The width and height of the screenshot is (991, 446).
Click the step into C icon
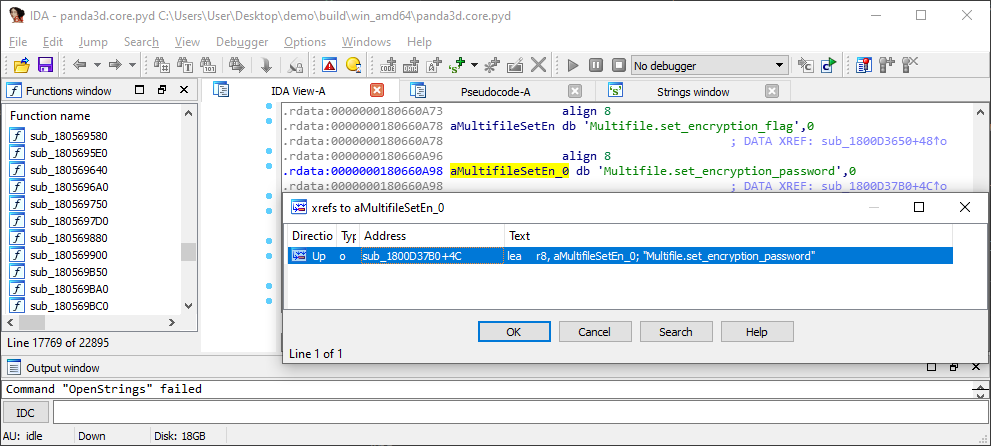805,65
